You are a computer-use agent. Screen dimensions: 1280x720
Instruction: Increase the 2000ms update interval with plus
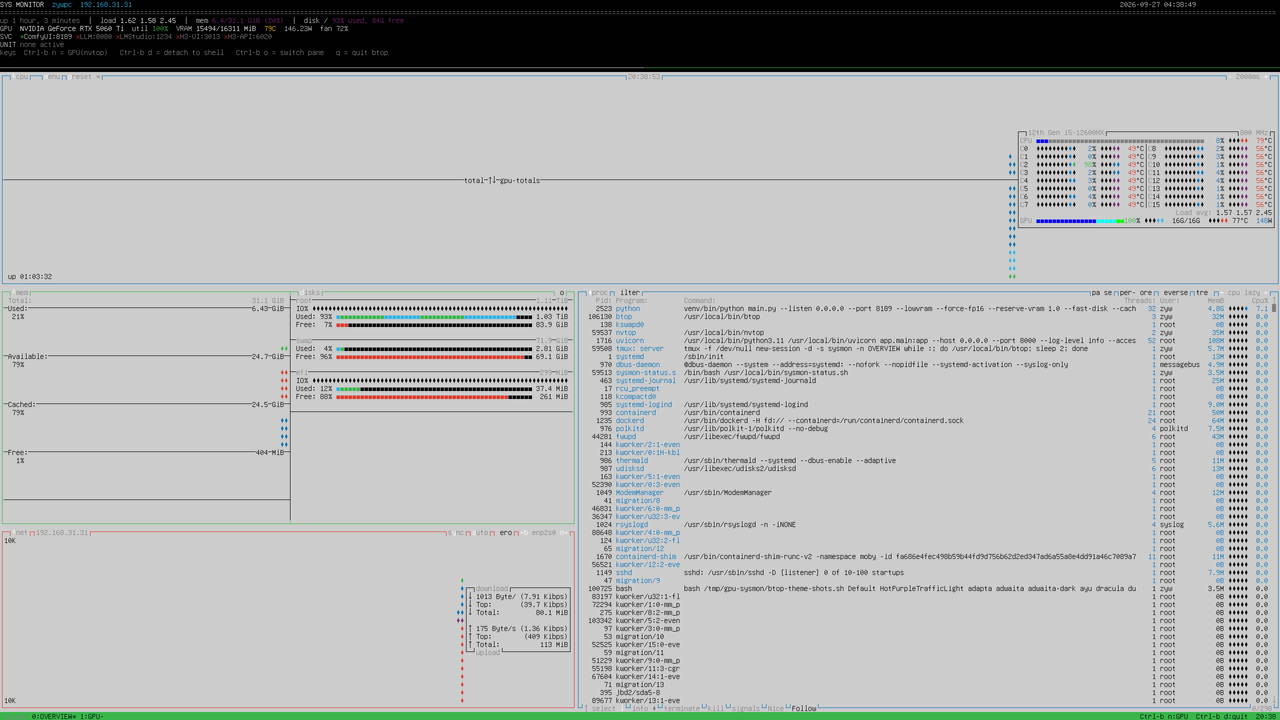1266,77
